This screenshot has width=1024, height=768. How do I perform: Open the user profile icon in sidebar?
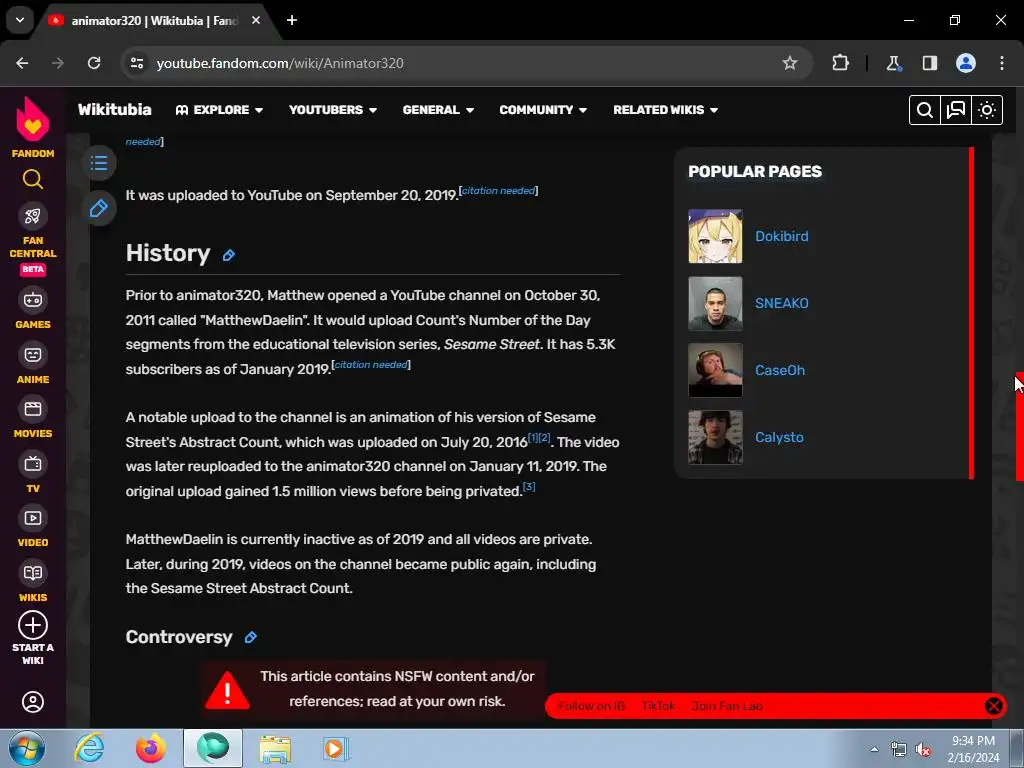point(33,702)
